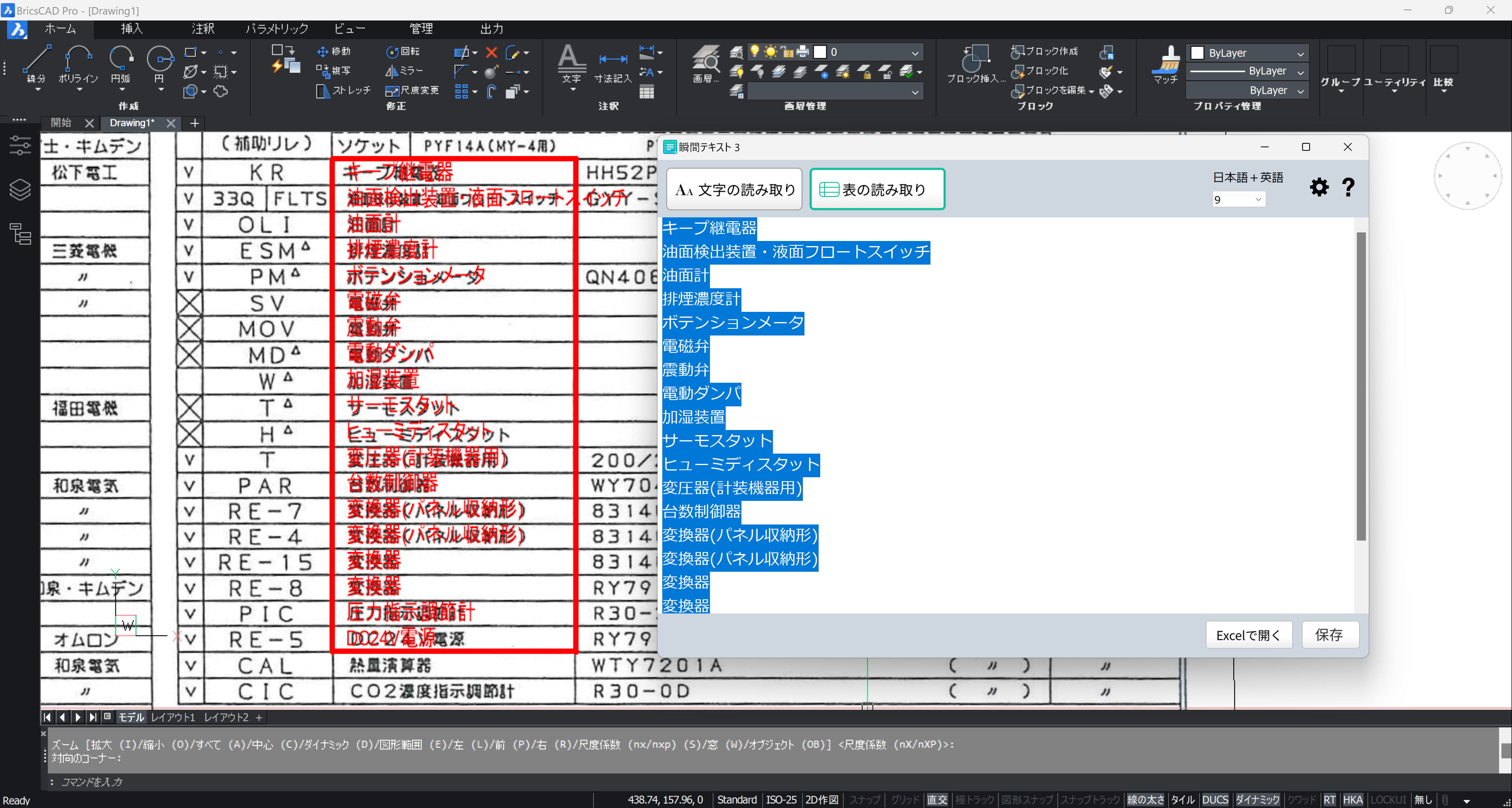Open the ByLayer color dropdown
This screenshot has height=808, width=1512.
click(x=1301, y=54)
